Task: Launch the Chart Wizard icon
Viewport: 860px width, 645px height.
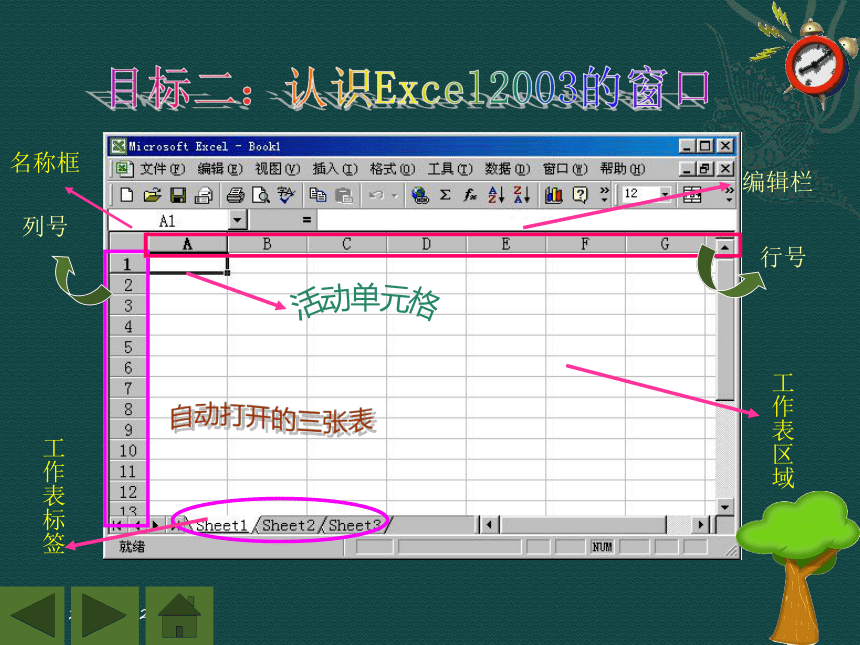Action: [x=553, y=195]
